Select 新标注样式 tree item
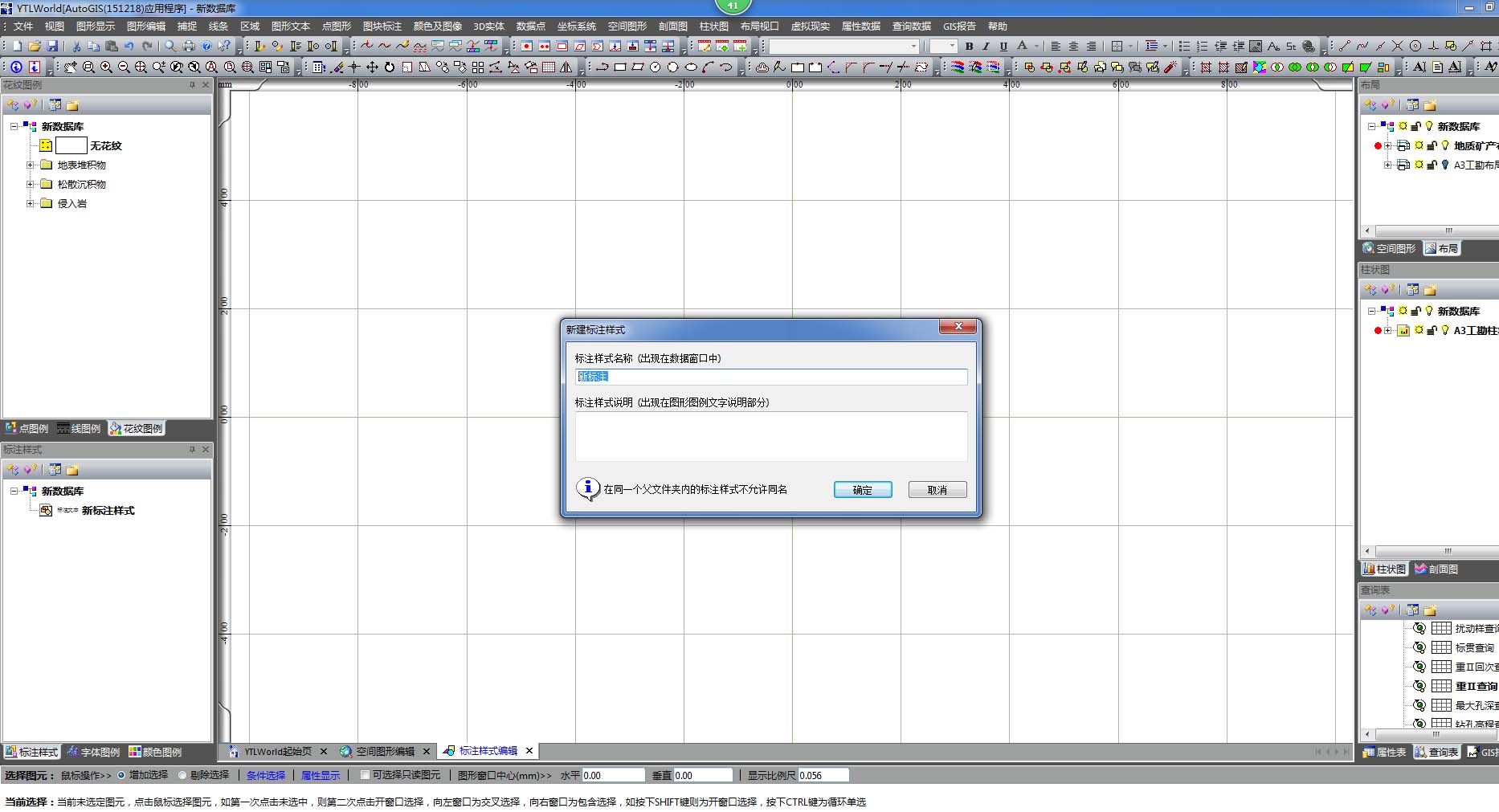This screenshot has height=812, width=1499. [108, 510]
